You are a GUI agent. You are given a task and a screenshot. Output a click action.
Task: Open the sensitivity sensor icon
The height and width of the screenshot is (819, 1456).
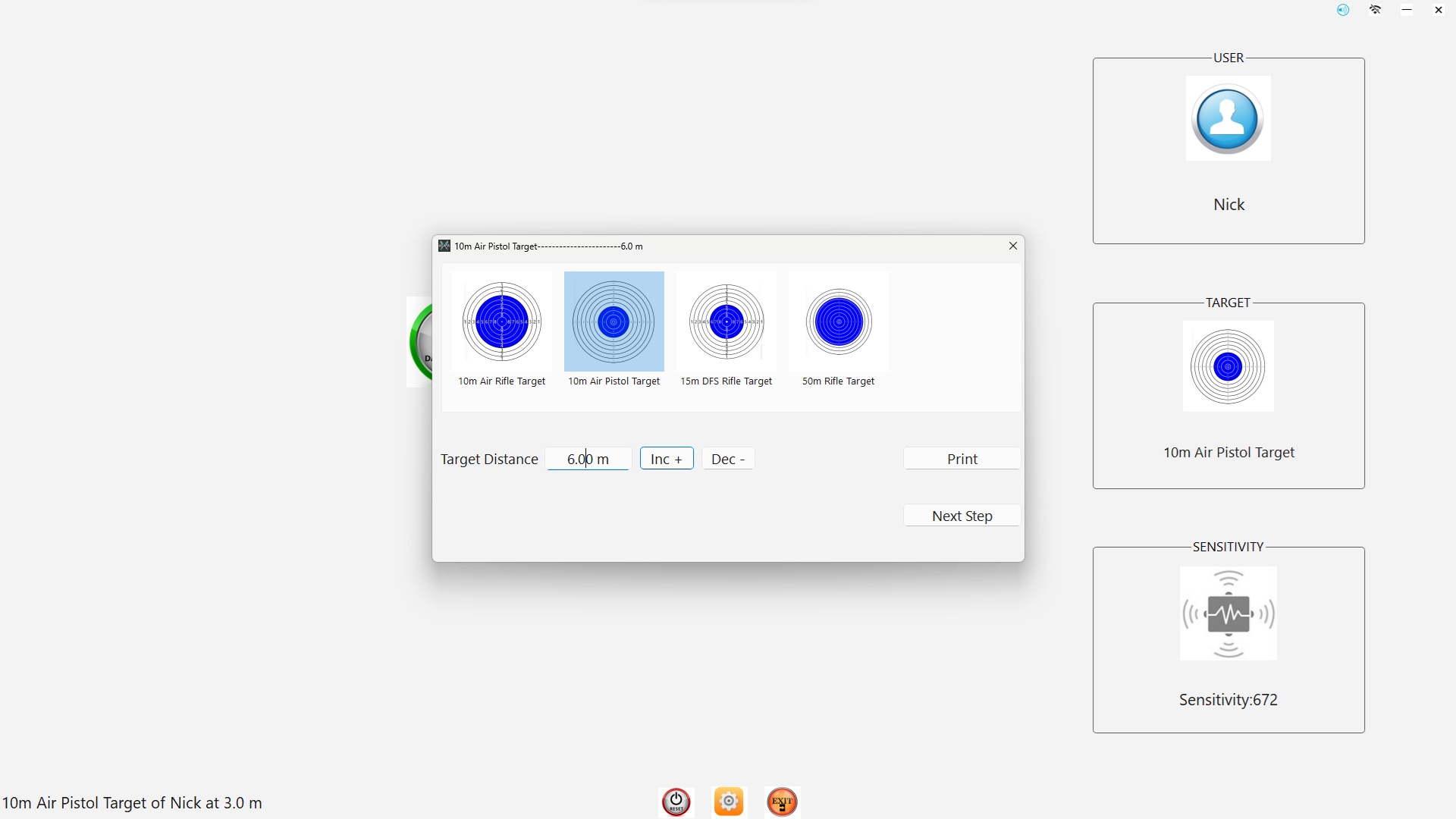click(x=1228, y=613)
